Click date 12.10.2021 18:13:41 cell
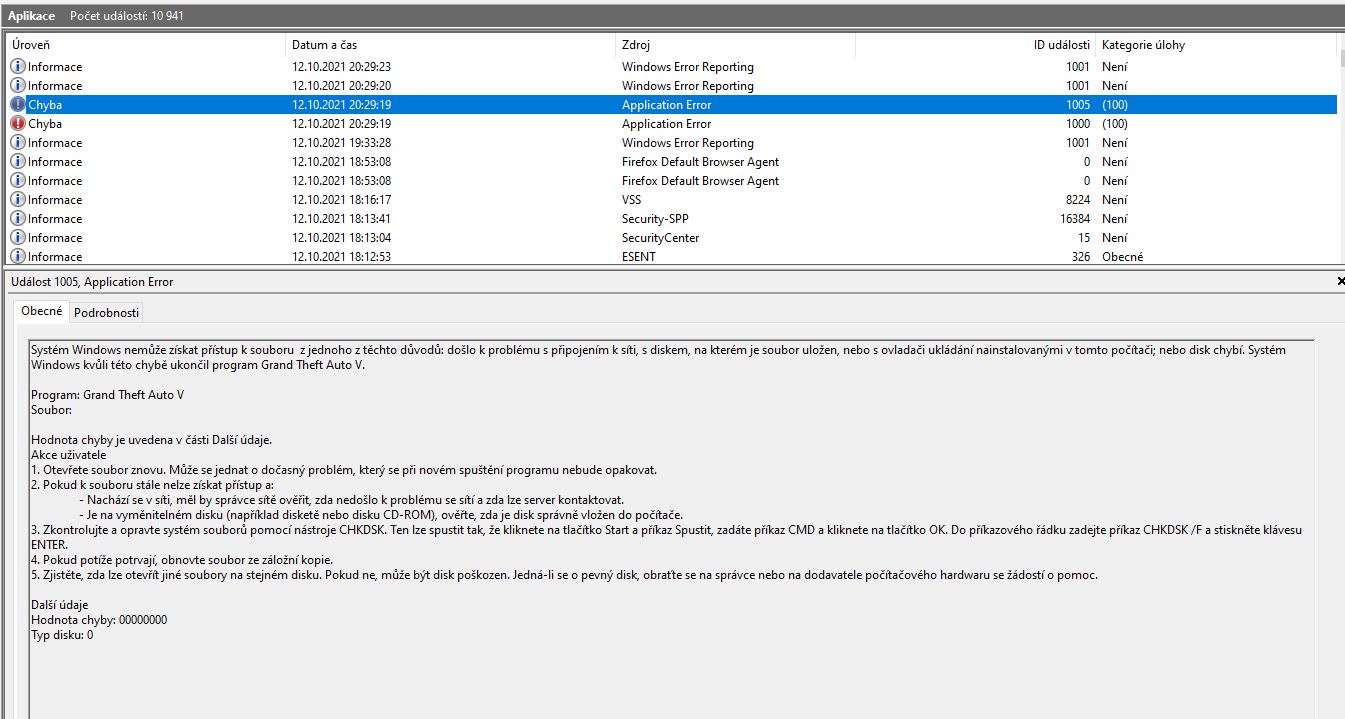The height and width of the screenshot is (719, 1345). [341, 219]
